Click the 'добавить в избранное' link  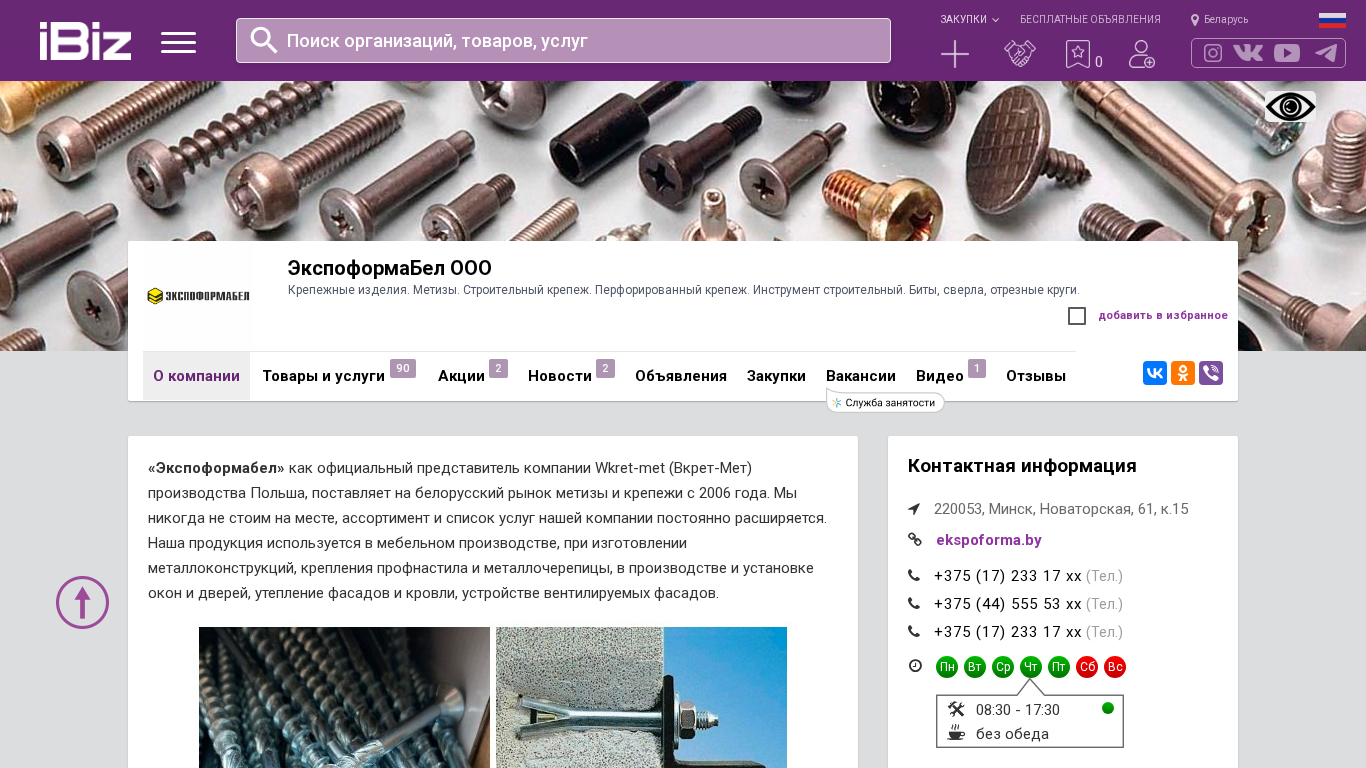(1163, 316)
